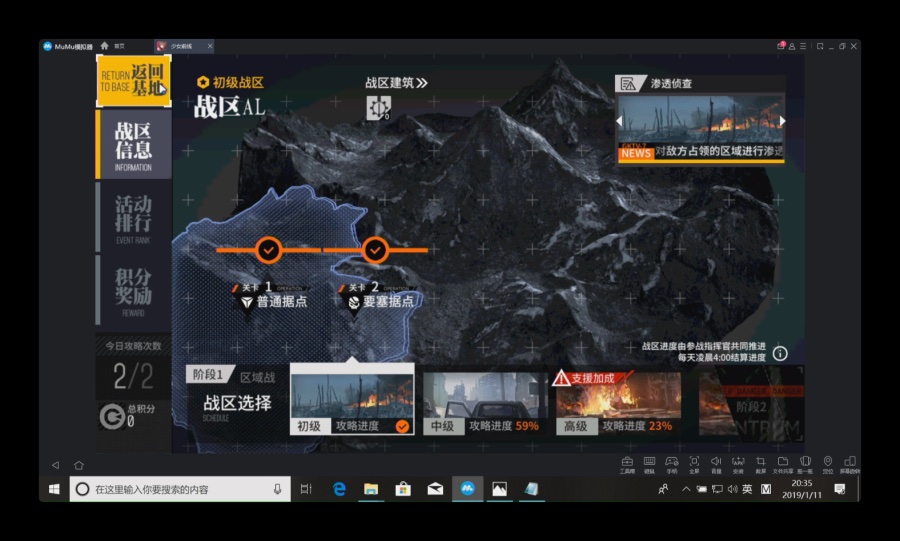Open MuMu file sharing folder
The height and width of the screenshot is (541, 900).
[x=783, y=464]
